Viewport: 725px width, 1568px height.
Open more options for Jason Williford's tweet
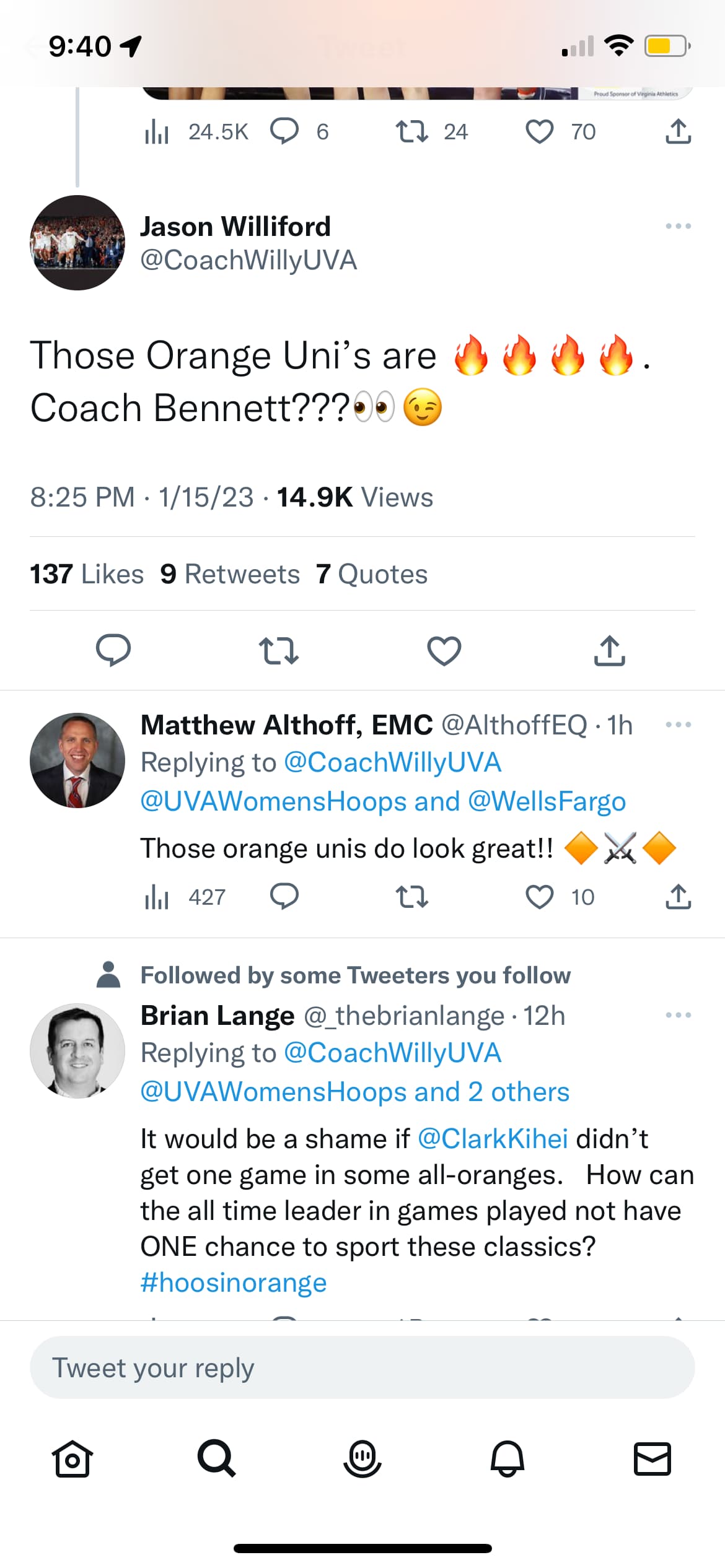click(x=678, y=226)
